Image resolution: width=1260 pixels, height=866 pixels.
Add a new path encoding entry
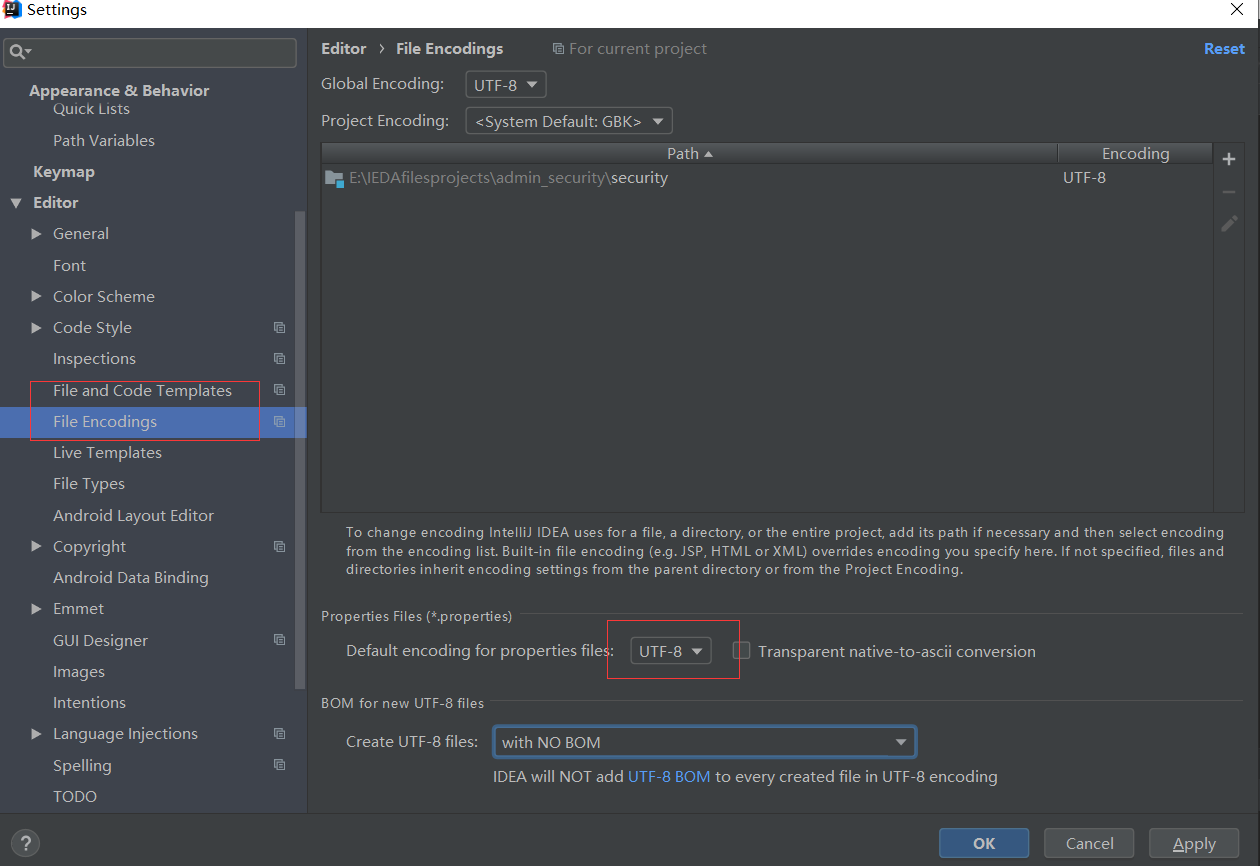tap(1229, 159)
